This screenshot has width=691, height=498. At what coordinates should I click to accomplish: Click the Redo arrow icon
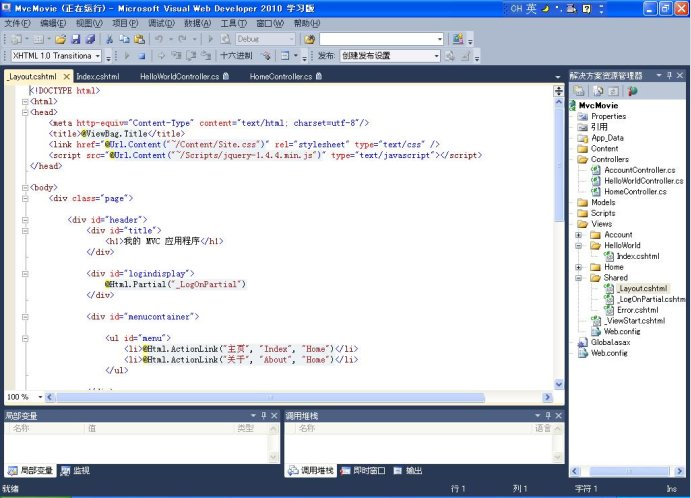(x=182, y=39)
